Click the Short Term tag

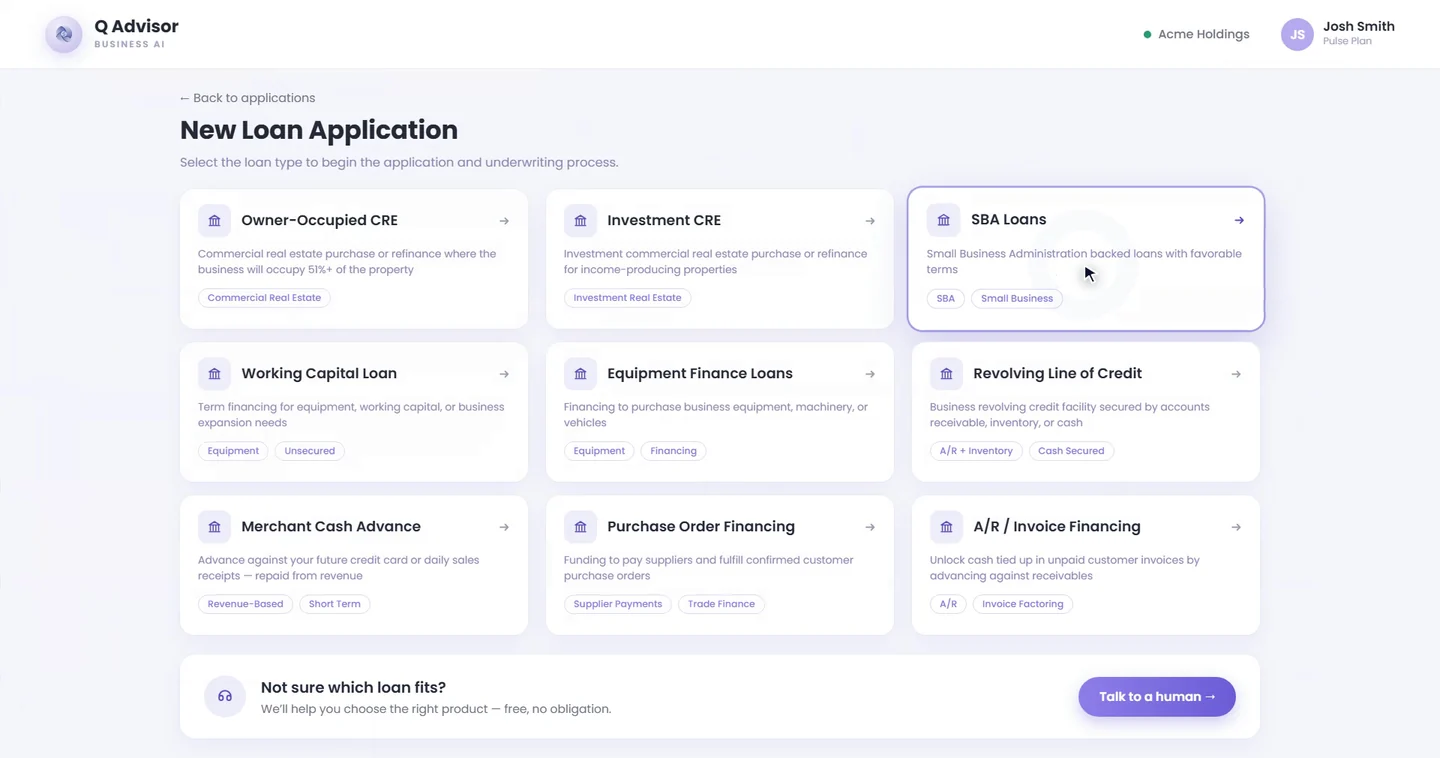point(334,604)
